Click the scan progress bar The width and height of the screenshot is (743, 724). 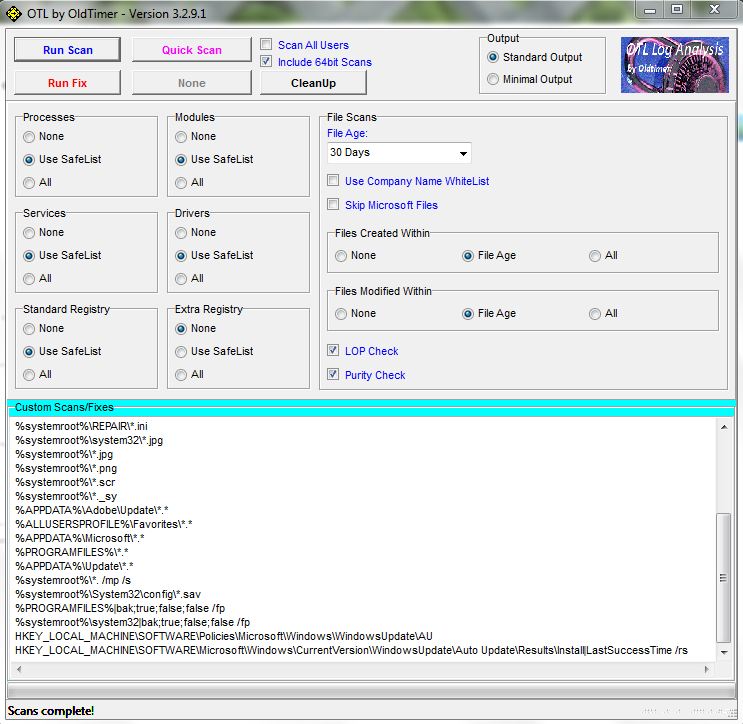tap(371, 690)
